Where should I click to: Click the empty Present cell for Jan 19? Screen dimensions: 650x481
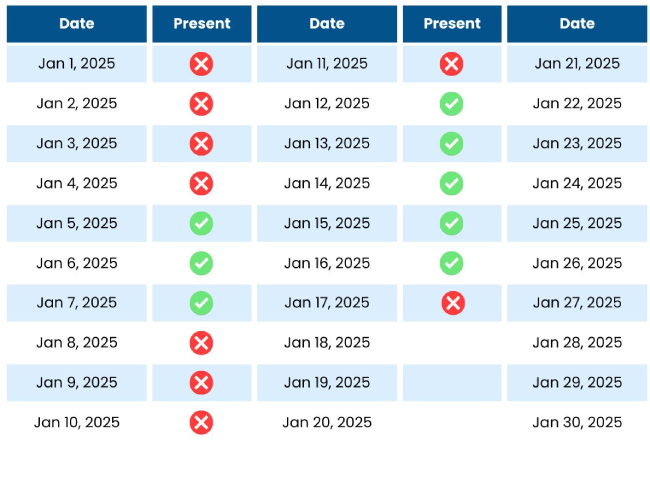click(452, 382)
